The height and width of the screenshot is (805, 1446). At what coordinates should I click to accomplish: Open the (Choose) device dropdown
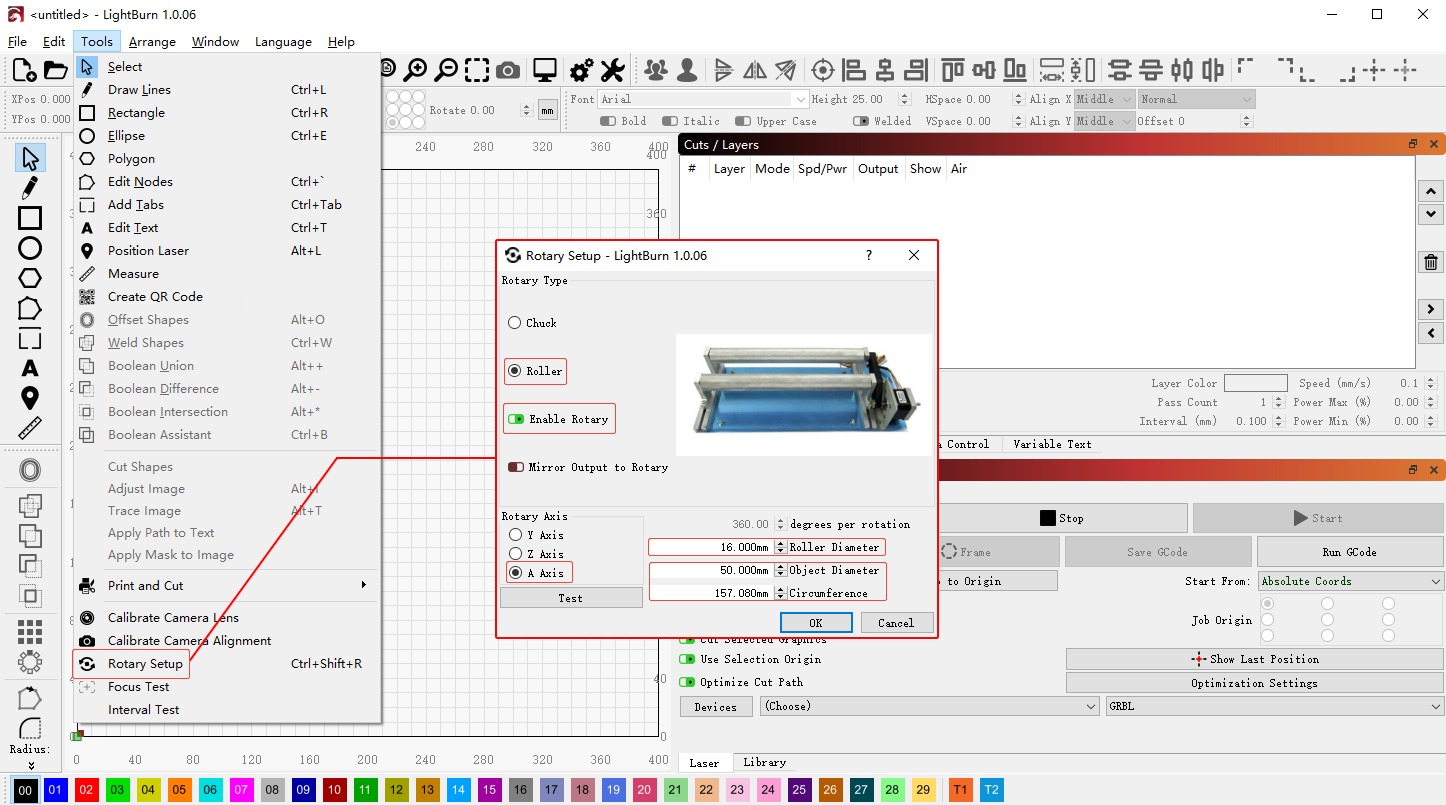point(929,706)
